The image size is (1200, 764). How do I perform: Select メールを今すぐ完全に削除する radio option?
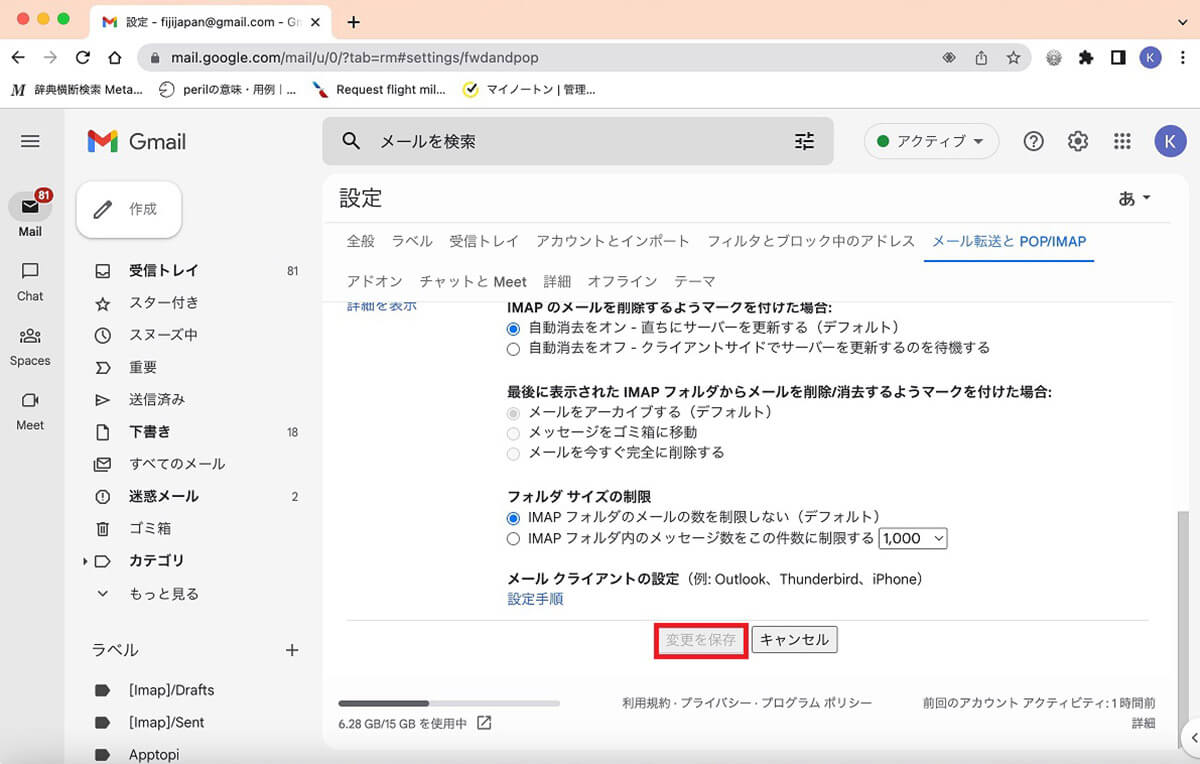tap(513, 454)
